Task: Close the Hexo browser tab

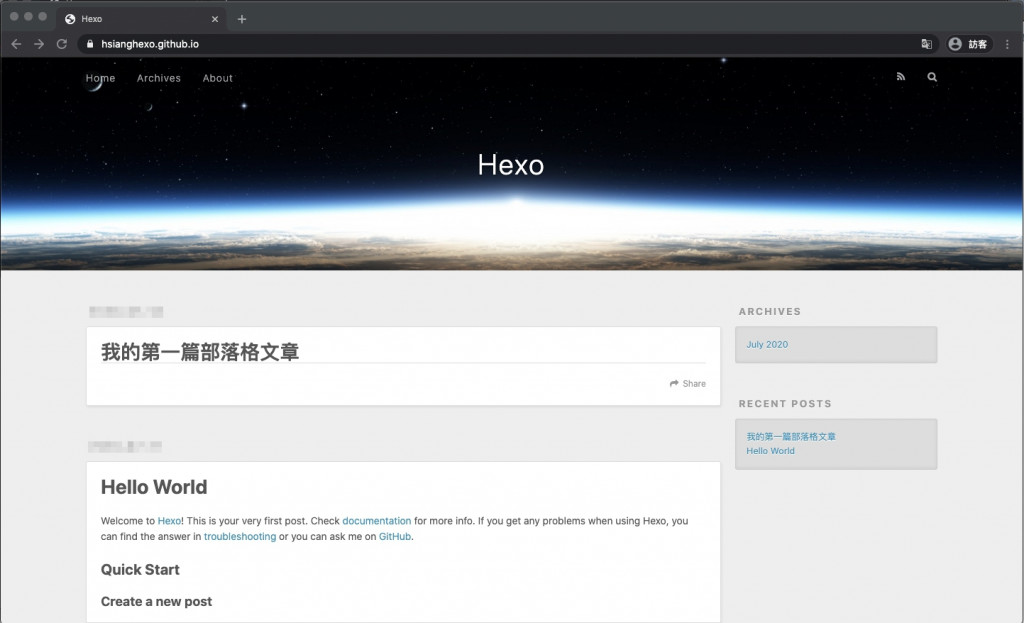Action: (215, 19)
